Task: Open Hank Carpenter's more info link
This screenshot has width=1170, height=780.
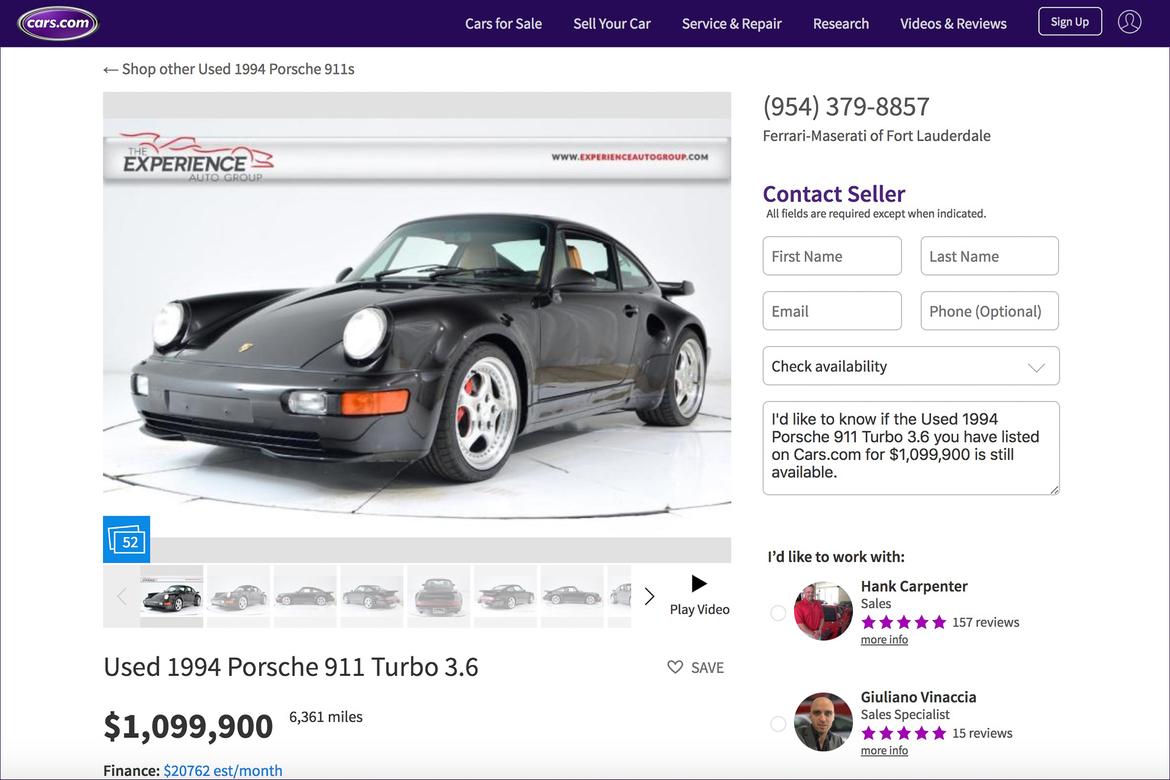Action: (x=884, y=640)
